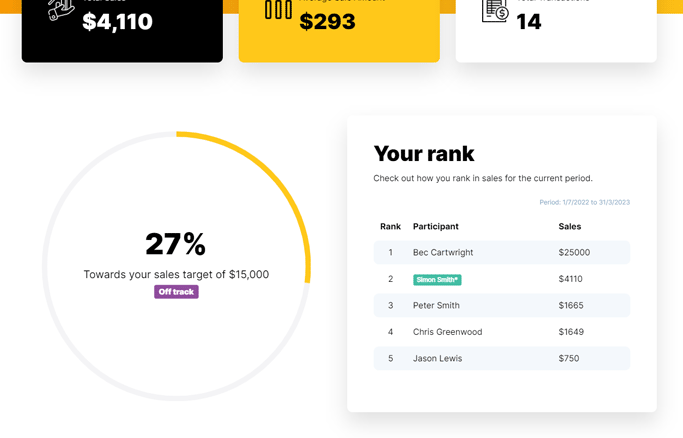This screenshot has height=438, width=683.
Task: Select Jason Lewis in the rank table
Action: 437,358
